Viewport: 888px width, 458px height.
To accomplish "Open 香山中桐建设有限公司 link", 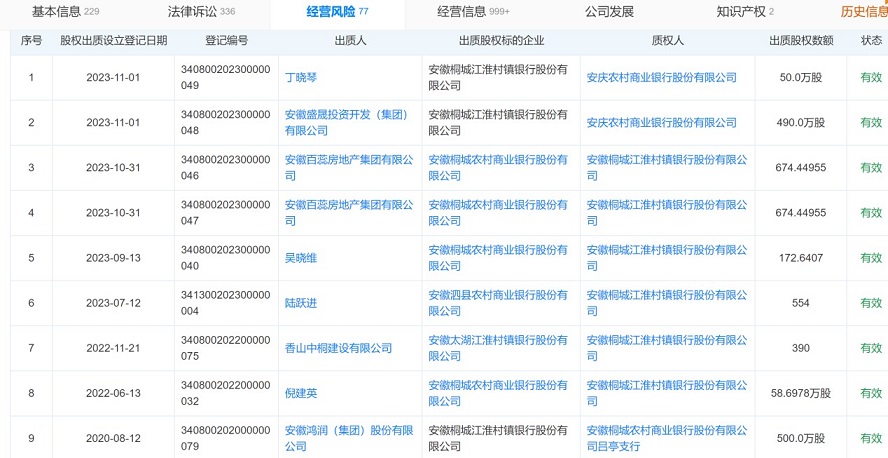I will click(x=338, y=348).
